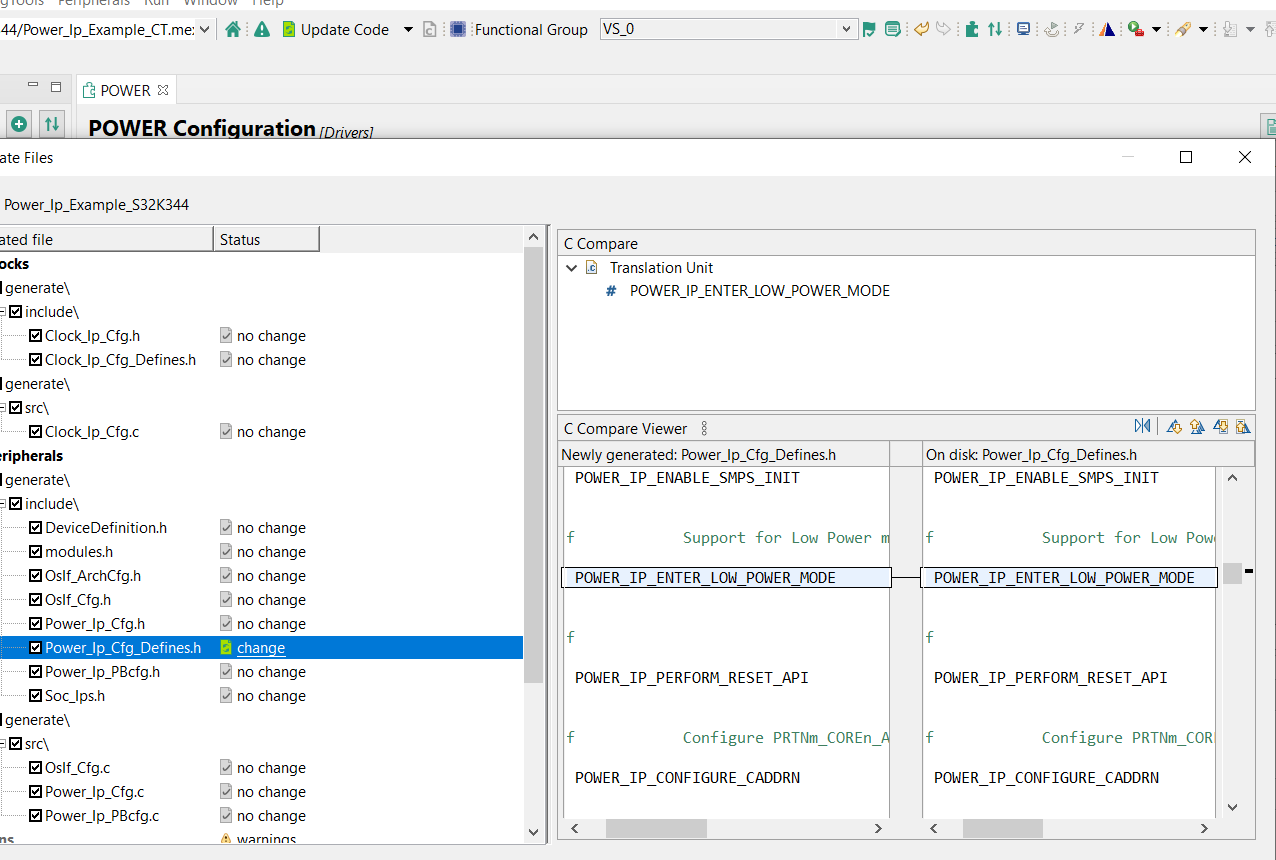This screenshot has height=860, width=1276.
Task: Click the file list vertical scrollbar thumb
Action: [534, 466]
